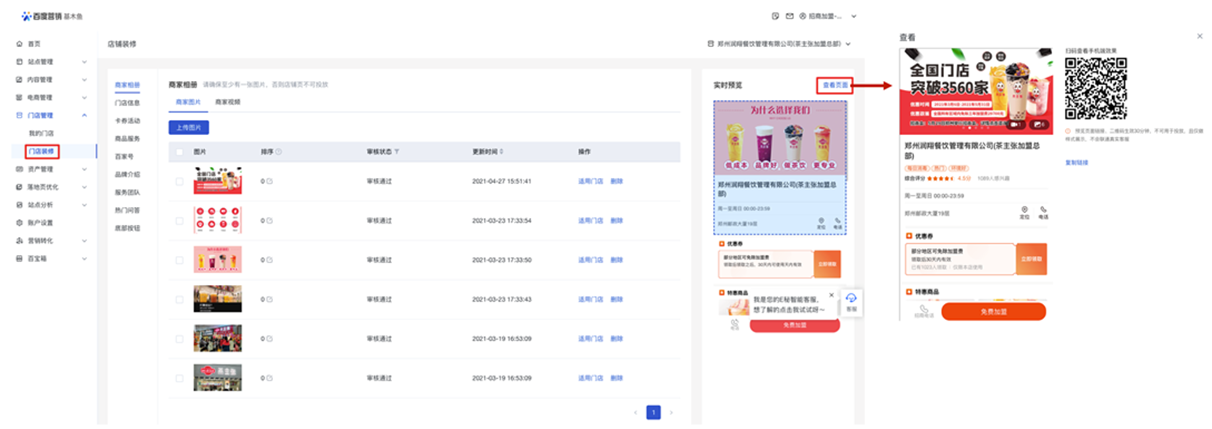Viewport: 1212px width, 429px height.
Task: Open the 首页 home icon in sidebar
Action: 19,44
